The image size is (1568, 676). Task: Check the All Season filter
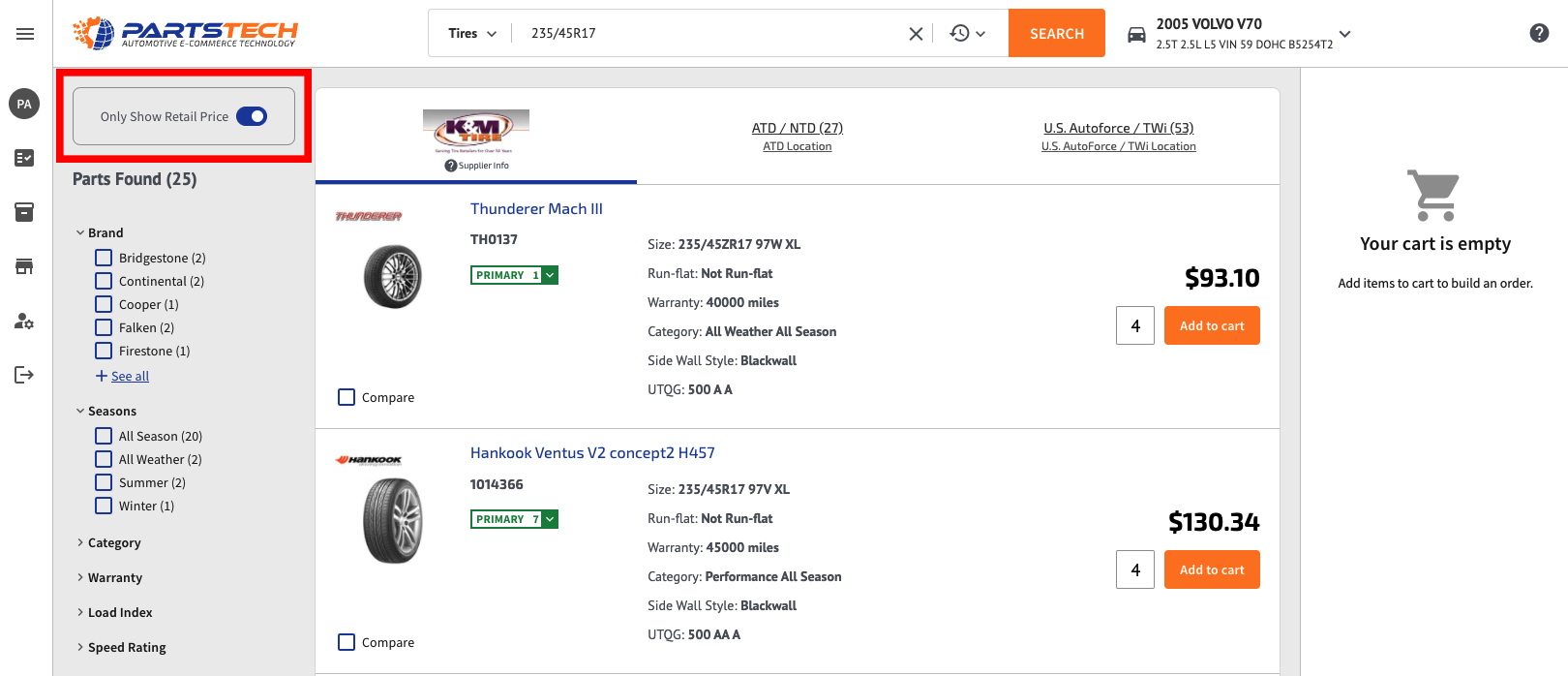(x=104, y=436)
